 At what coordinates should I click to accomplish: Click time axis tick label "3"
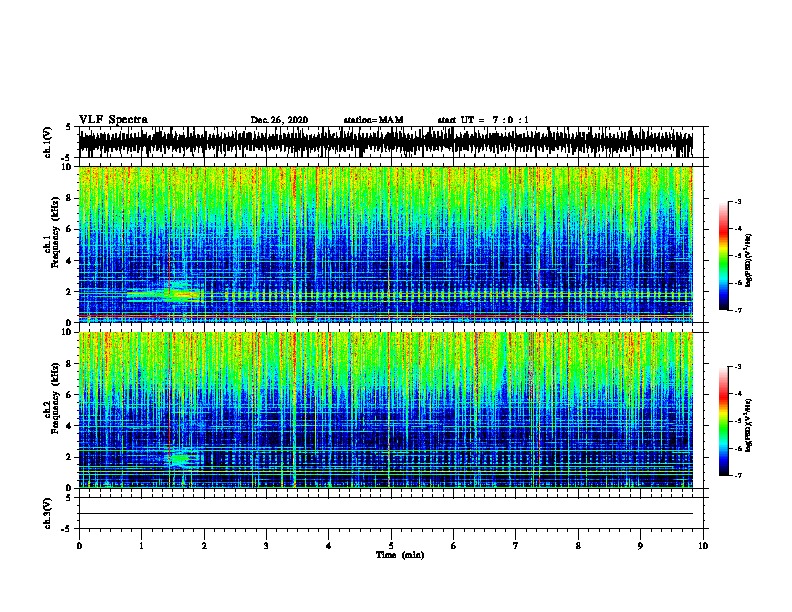click(x=266, y=546)
